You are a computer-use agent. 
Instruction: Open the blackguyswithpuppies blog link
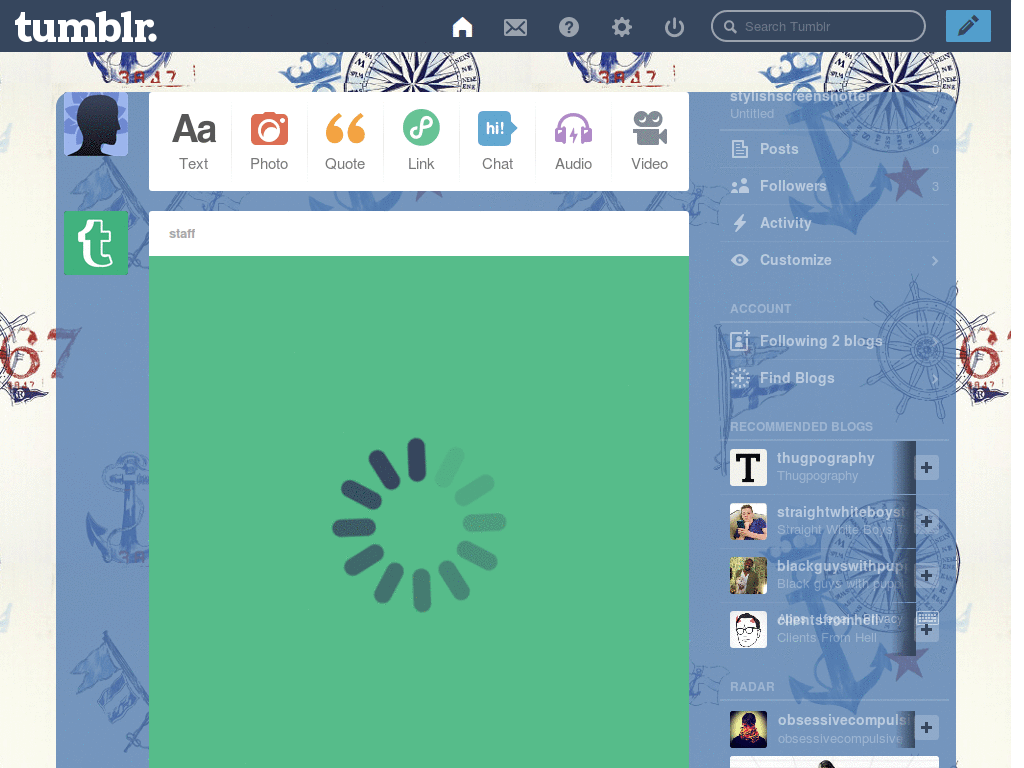click(x=842, y=567)
